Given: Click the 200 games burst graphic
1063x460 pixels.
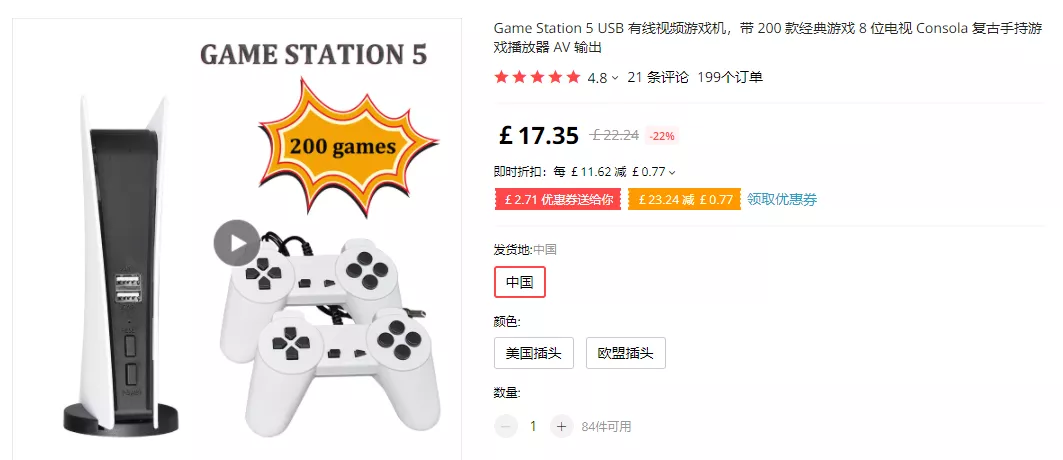Looking at the screenshot, I should tap(343, 146).
